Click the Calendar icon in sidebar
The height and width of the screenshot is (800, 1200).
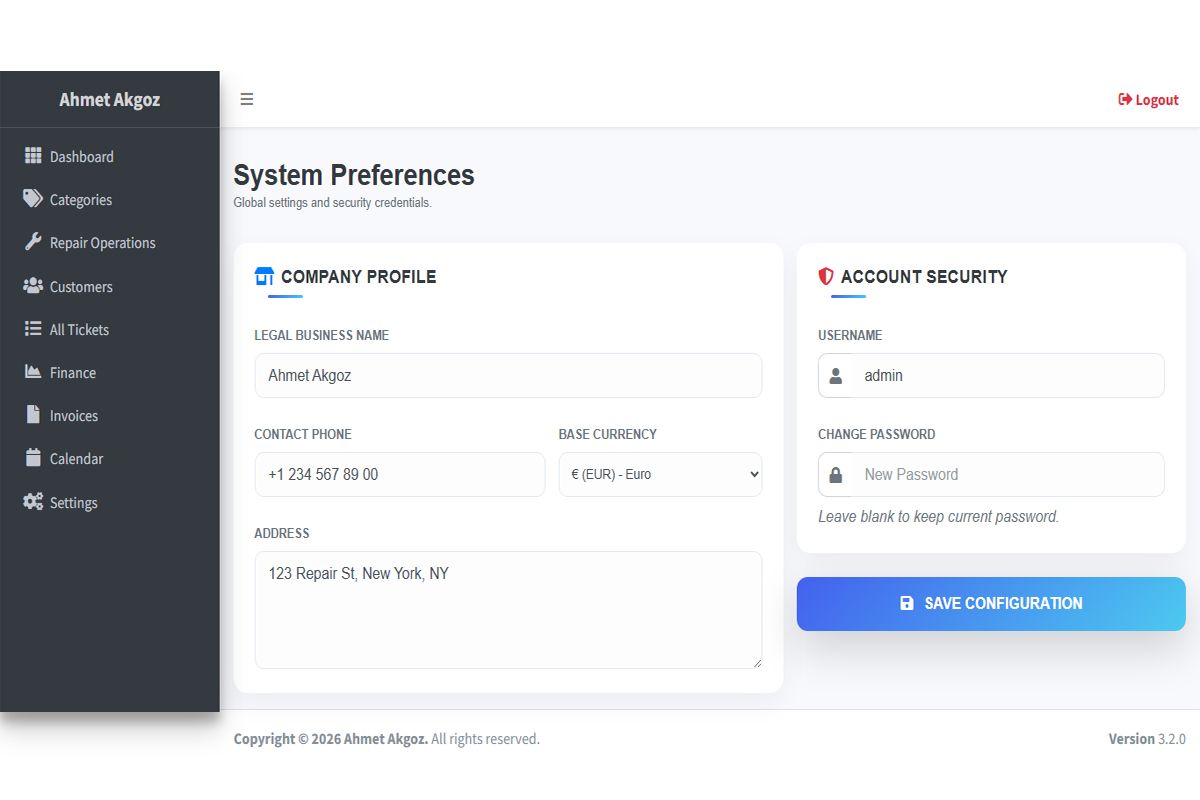click(x=33, y=458)
